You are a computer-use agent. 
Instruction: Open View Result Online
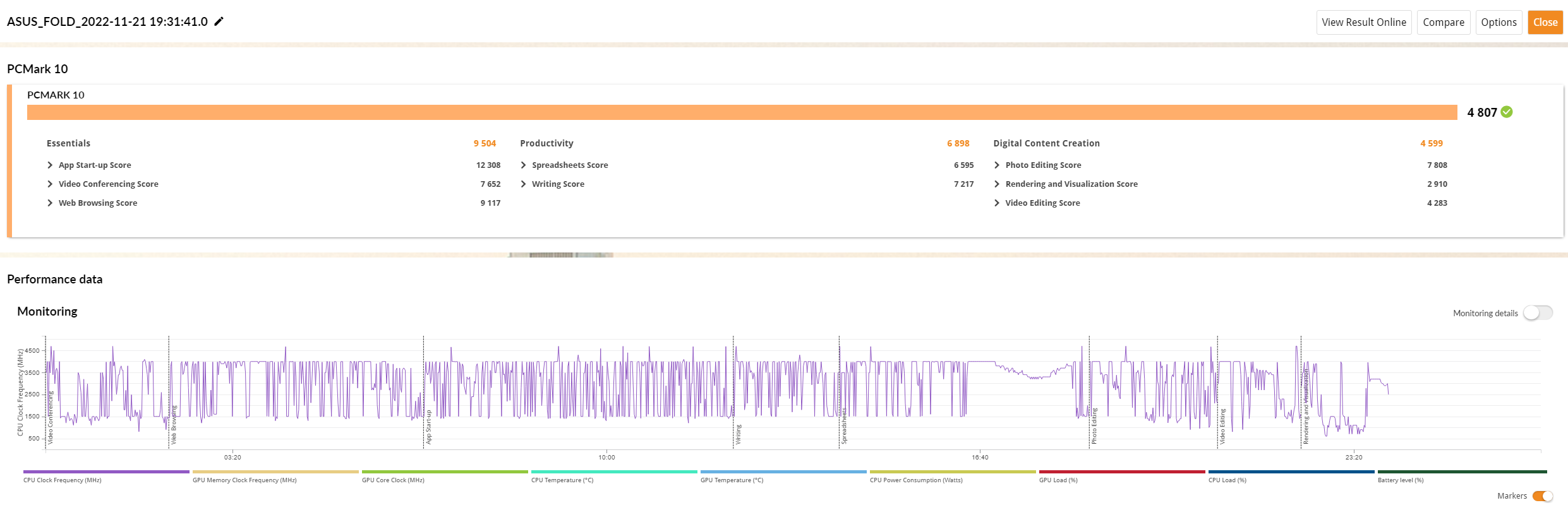(x=1364, y=22)
